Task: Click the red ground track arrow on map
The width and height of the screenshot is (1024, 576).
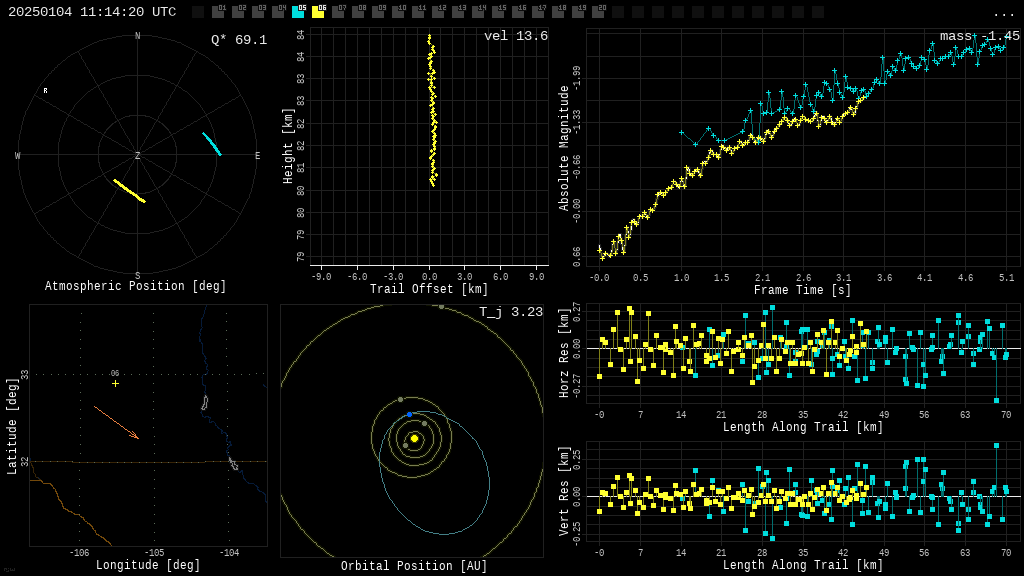Action: (x=116, y=422)
